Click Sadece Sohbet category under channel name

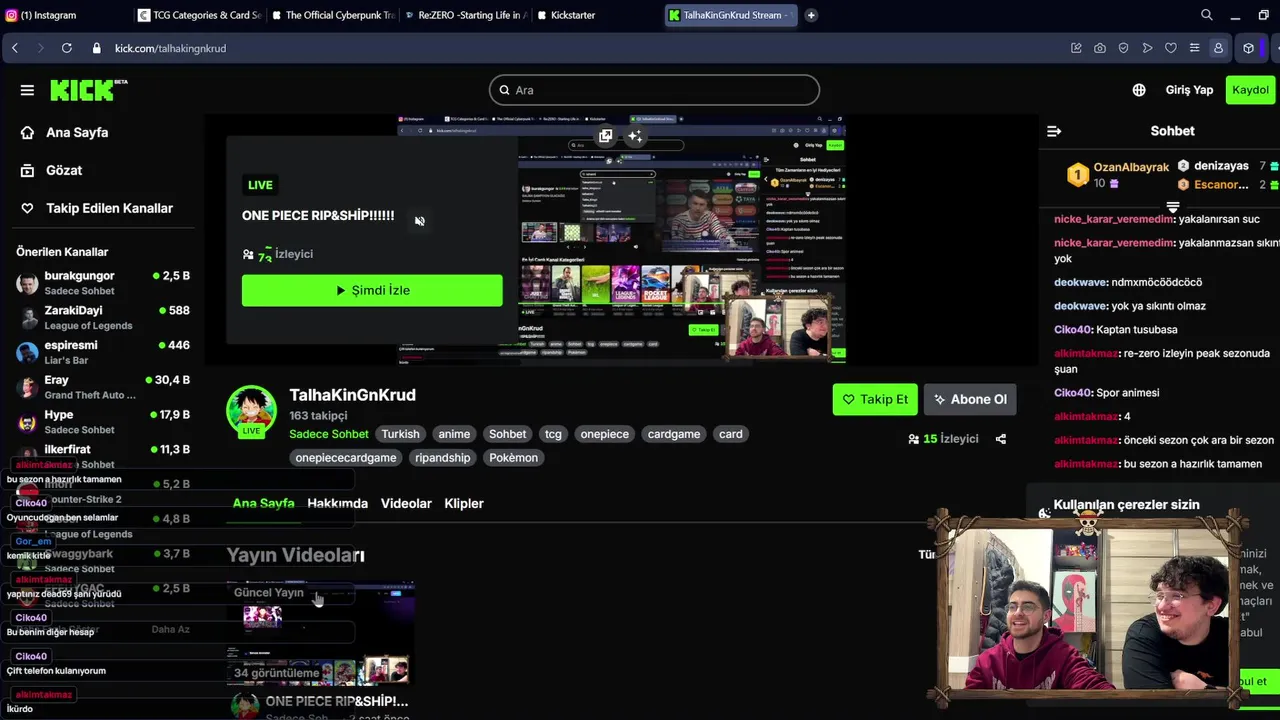329,434
